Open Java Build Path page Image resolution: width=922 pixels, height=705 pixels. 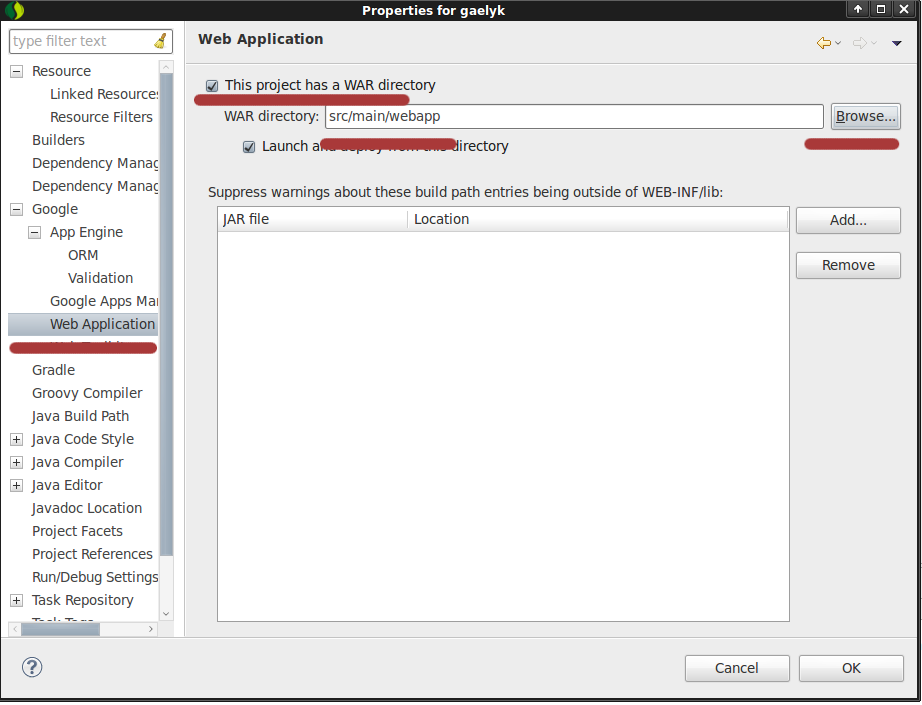pos(81,416)
